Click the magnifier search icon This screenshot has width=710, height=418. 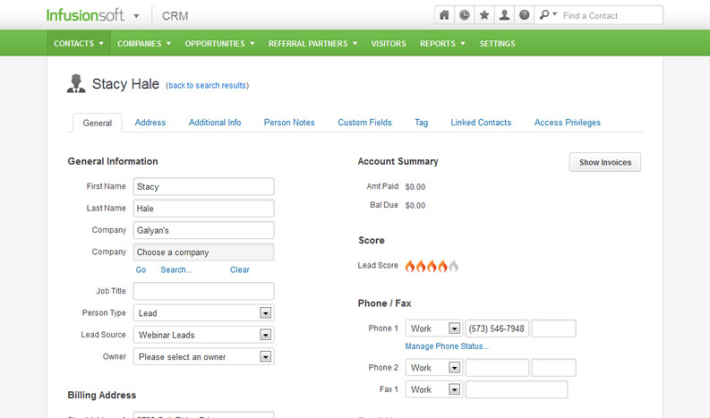pos(545,15)
